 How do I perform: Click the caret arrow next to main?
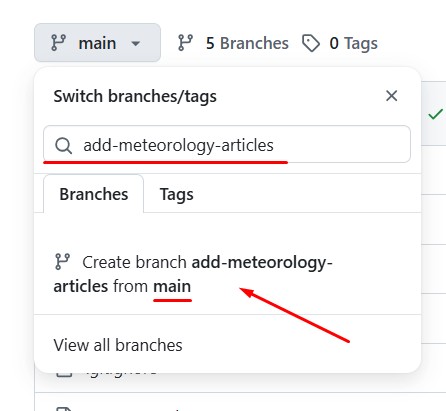(135, 43)
